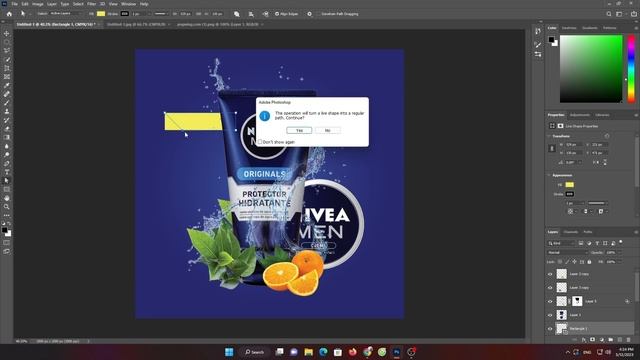Toggle Align Edges checkbox
This screenshot has height=360, width=640.
(277, 14)
